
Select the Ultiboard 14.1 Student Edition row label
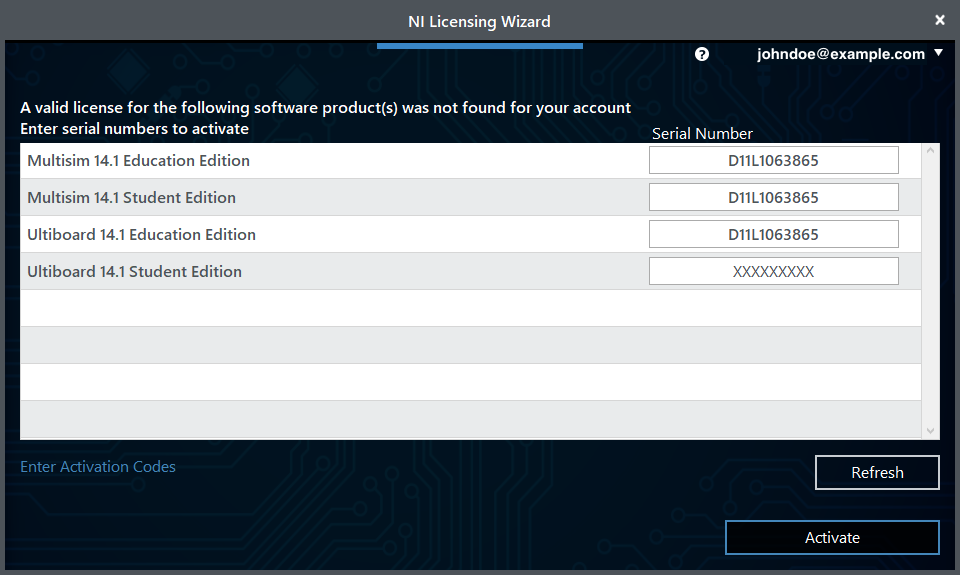134,271
